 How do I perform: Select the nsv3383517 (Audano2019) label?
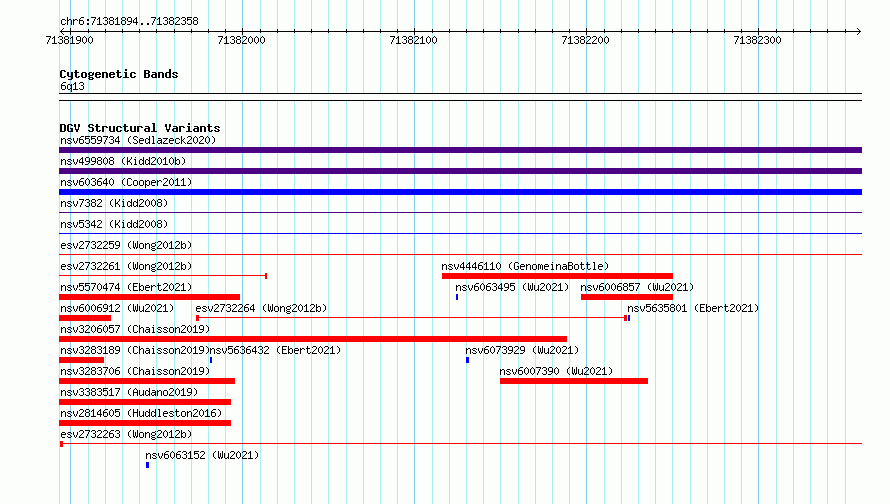(x=129, y=392)
